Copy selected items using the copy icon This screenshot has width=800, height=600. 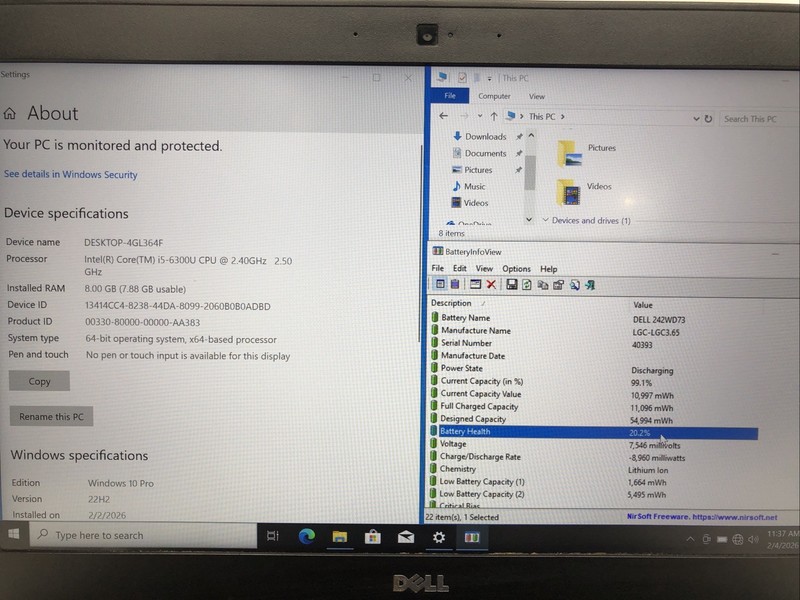click(543, 285)
